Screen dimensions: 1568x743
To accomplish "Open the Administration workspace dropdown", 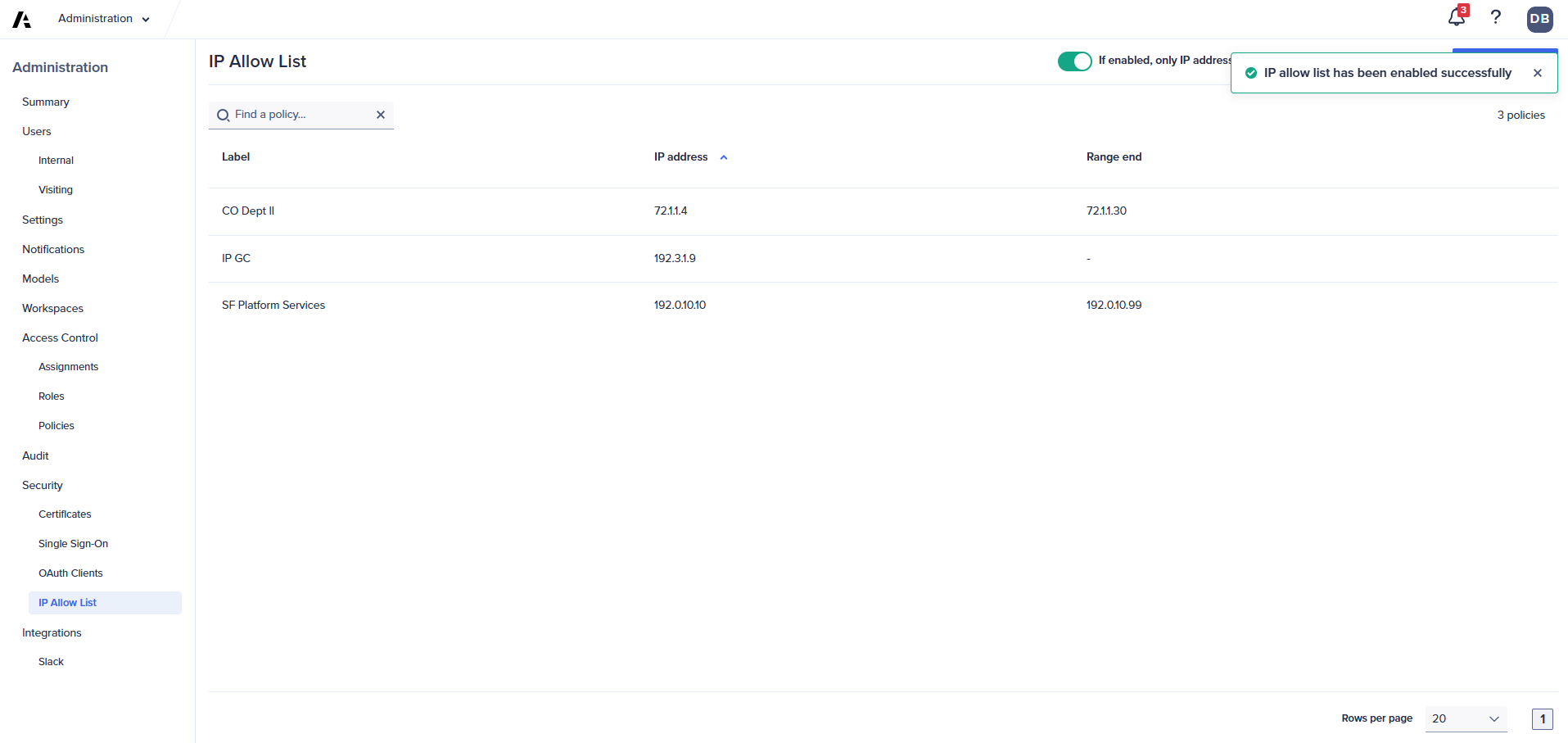I will point(103,18).
